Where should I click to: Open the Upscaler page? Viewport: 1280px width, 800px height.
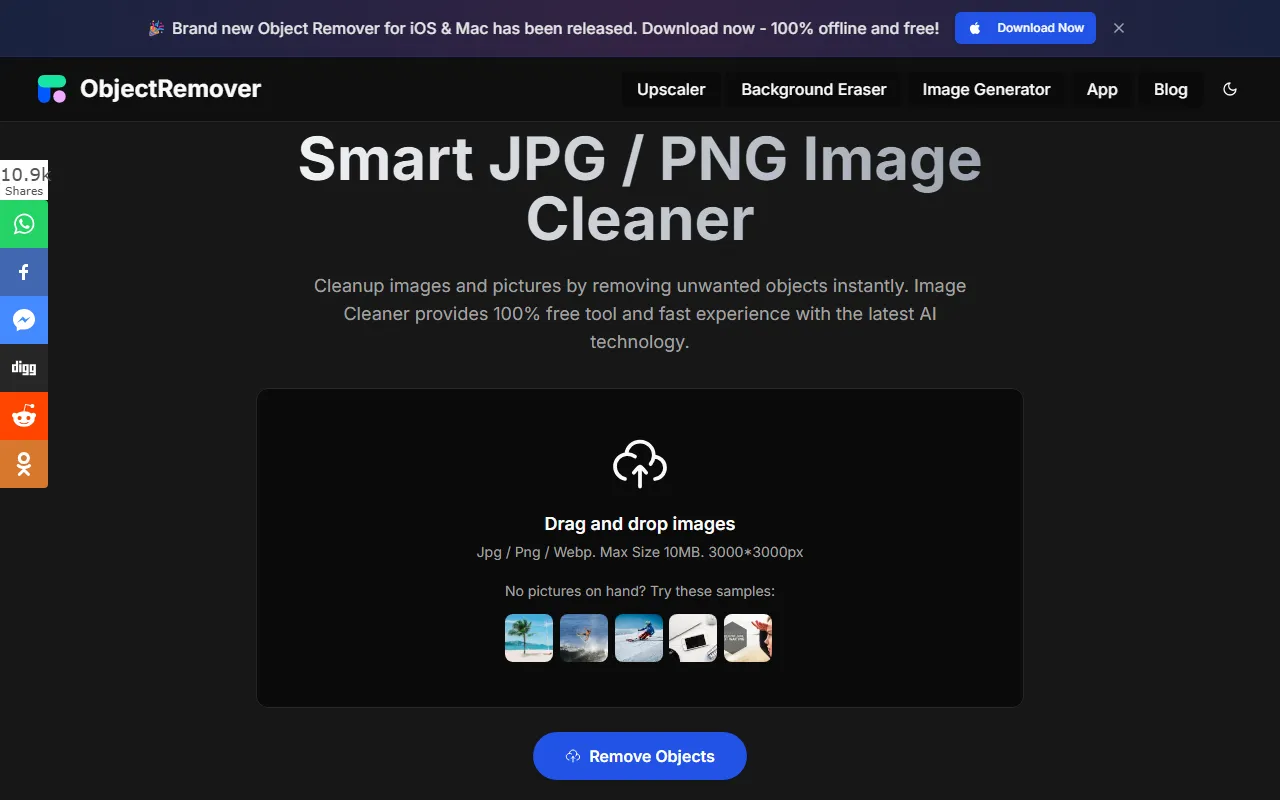[x=671, y=89]
